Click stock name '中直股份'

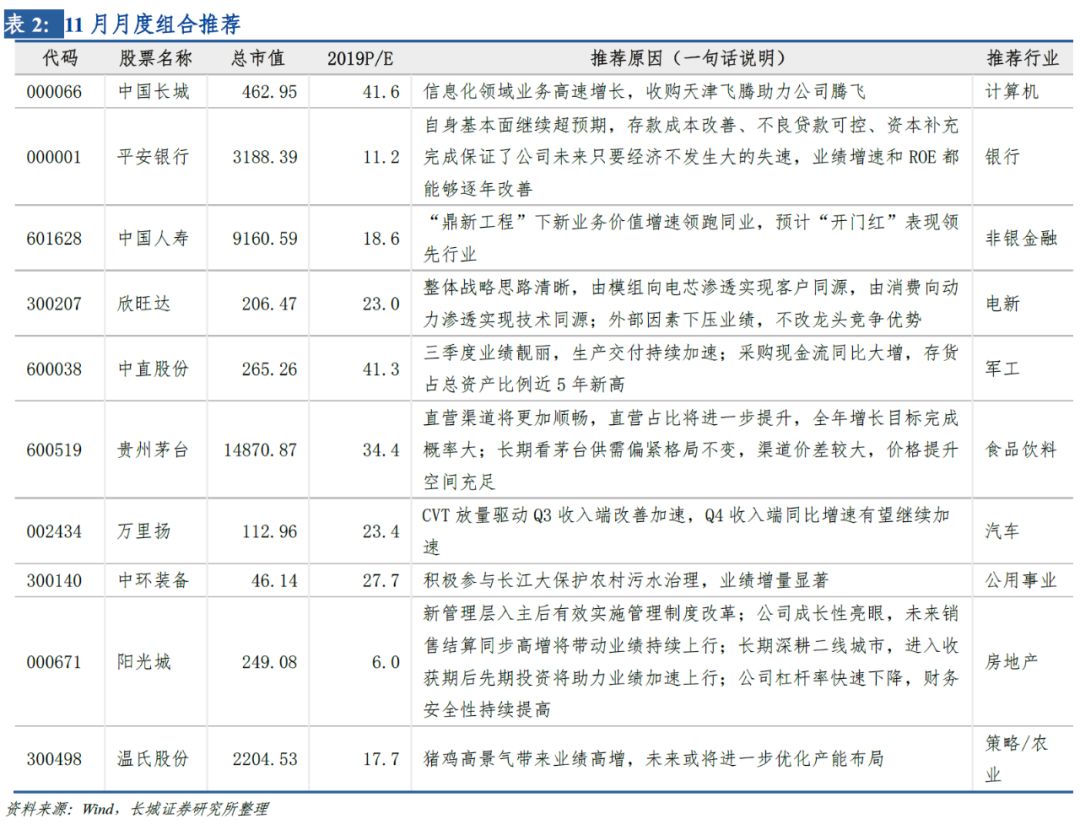point(153,369)
